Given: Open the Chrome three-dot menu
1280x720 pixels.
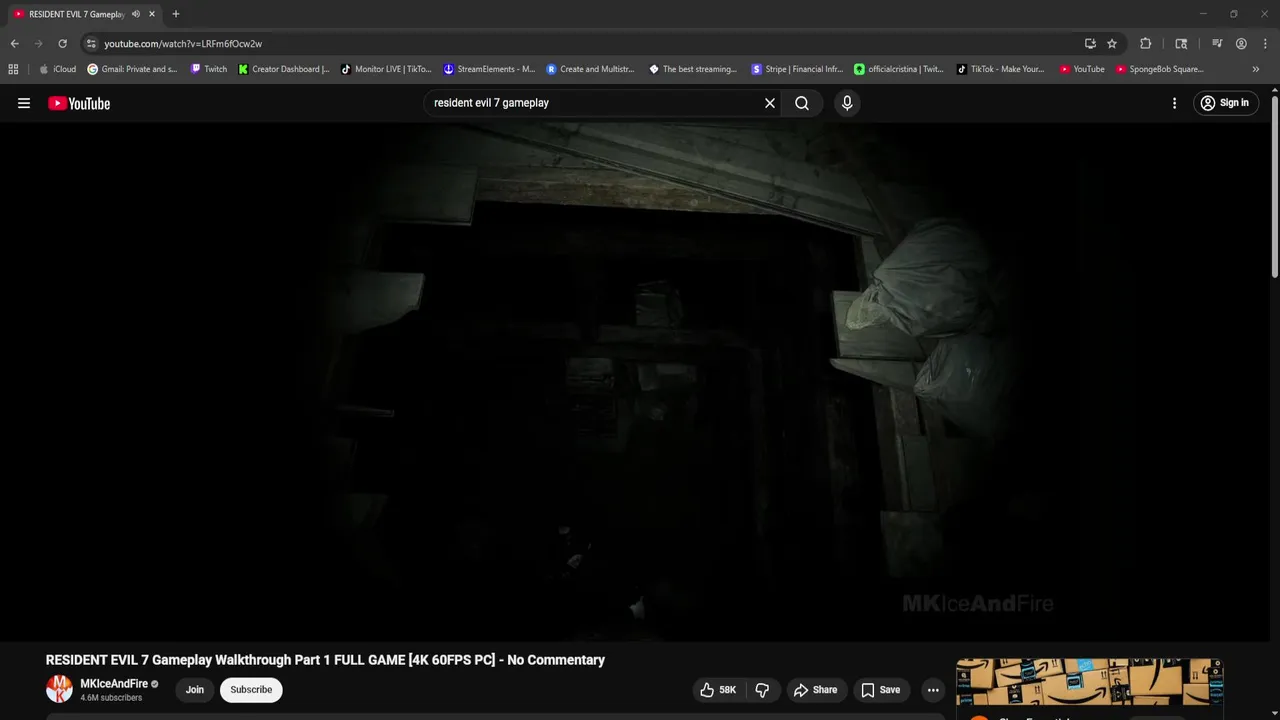Looking at the screenshot, I should point(1264,44).
